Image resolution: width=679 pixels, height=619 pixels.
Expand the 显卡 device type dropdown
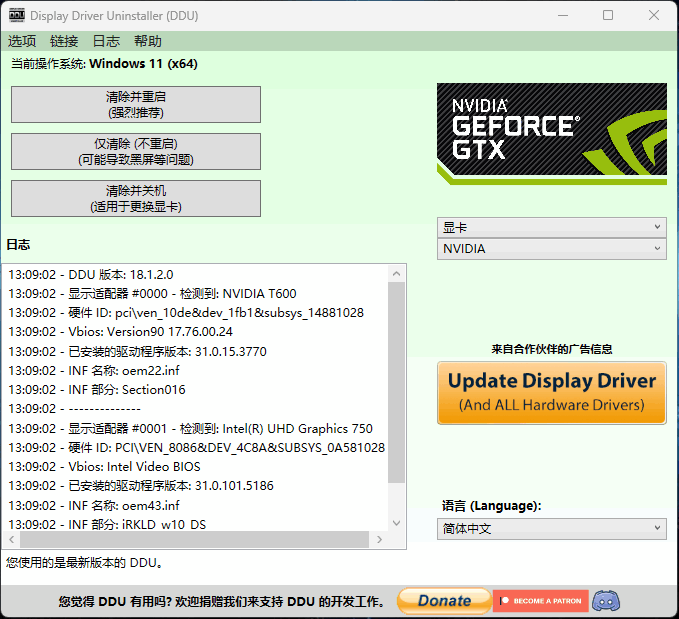552,227
